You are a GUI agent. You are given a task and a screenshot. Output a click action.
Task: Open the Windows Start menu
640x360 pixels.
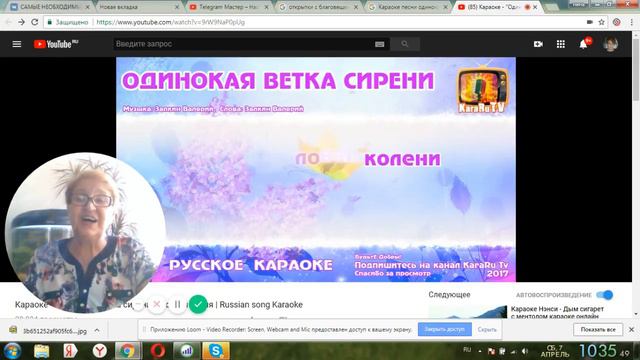tap(12, 351)
